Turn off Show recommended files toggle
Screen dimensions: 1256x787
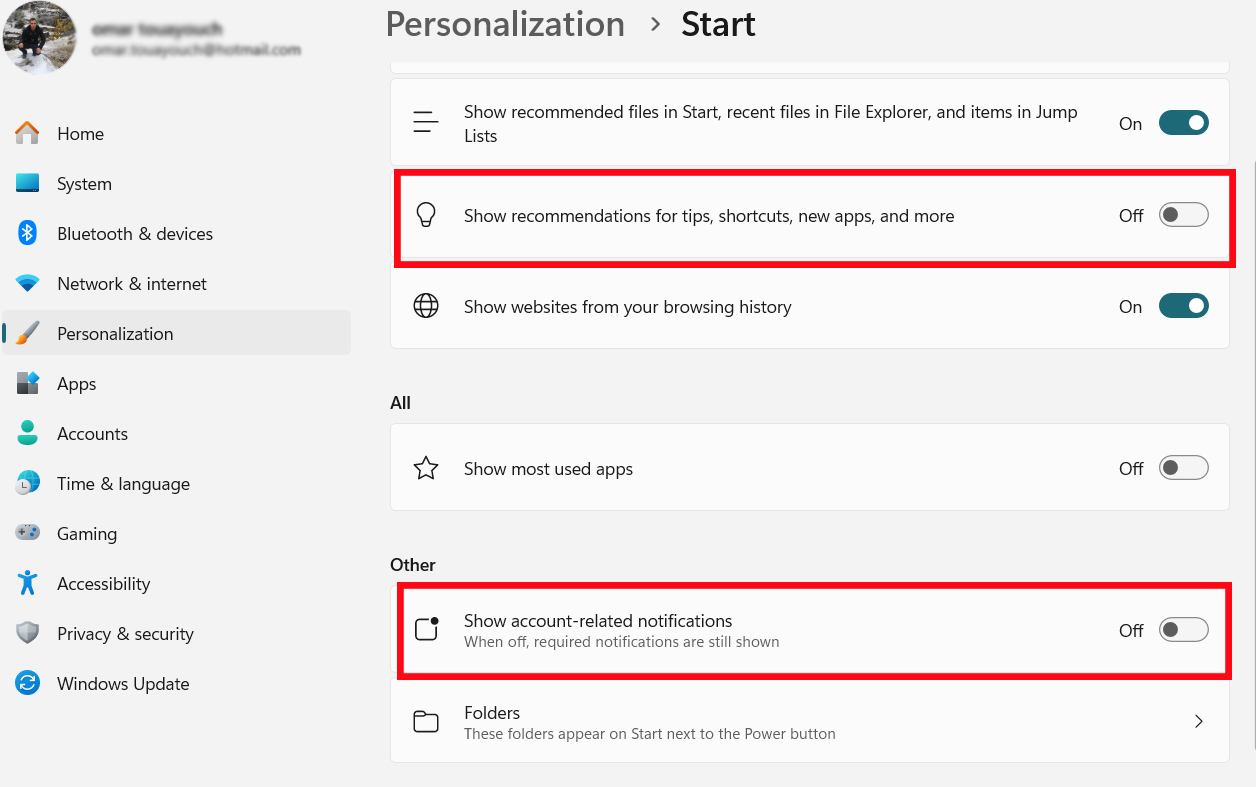click(1183, 123)
